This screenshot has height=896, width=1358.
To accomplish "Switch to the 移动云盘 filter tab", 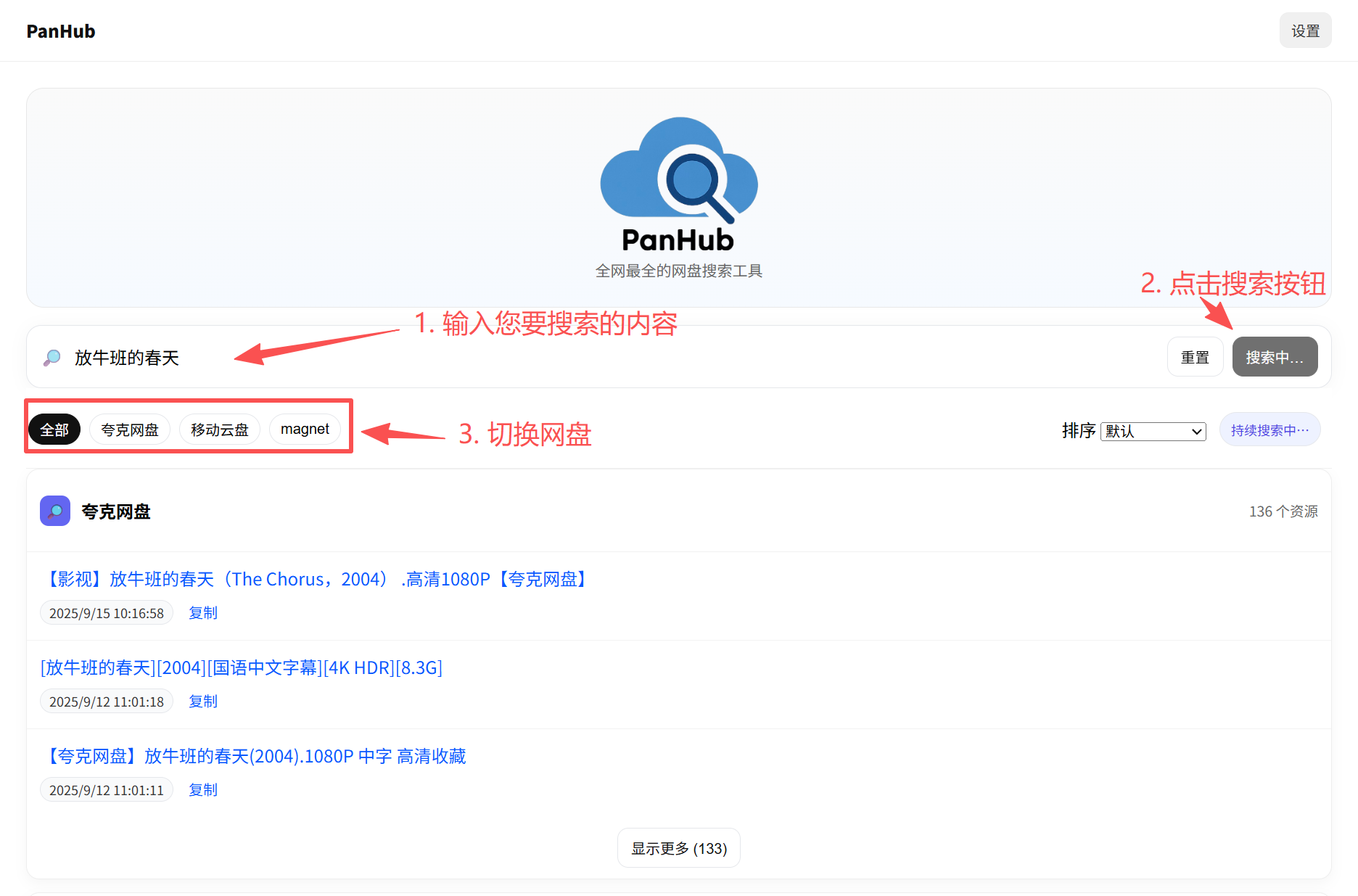I will pos(220,429).
